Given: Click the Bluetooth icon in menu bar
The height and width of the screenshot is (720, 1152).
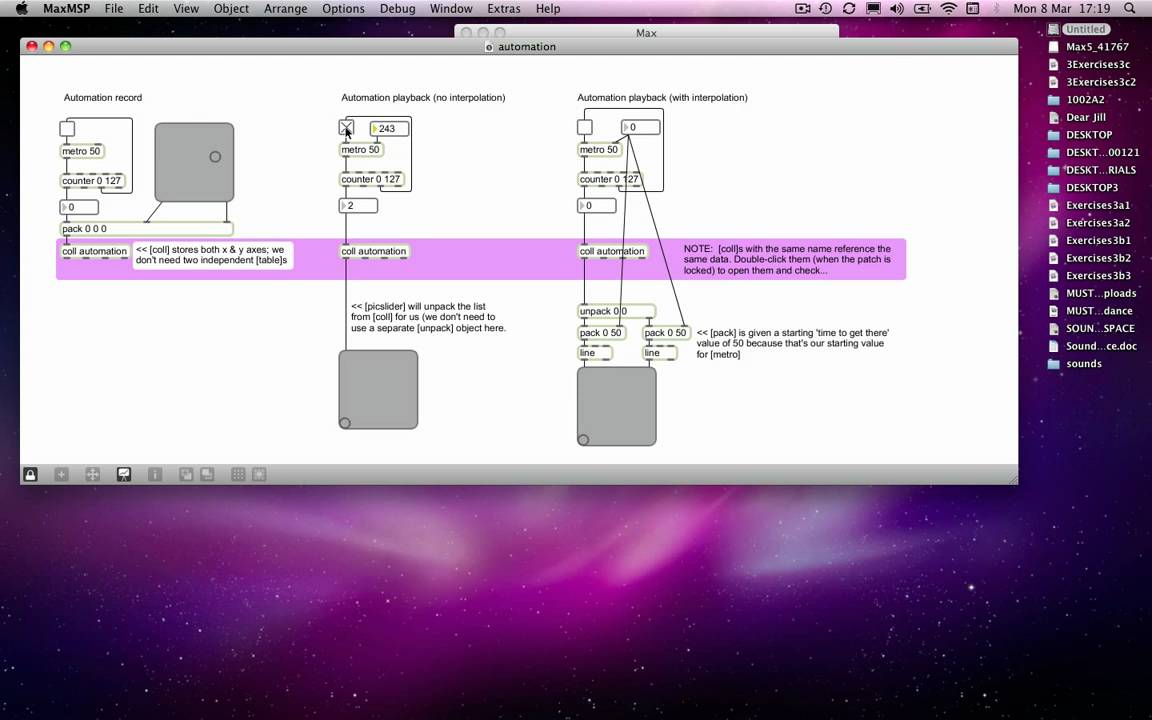Looking at the screenshot, I should [996, 9].
